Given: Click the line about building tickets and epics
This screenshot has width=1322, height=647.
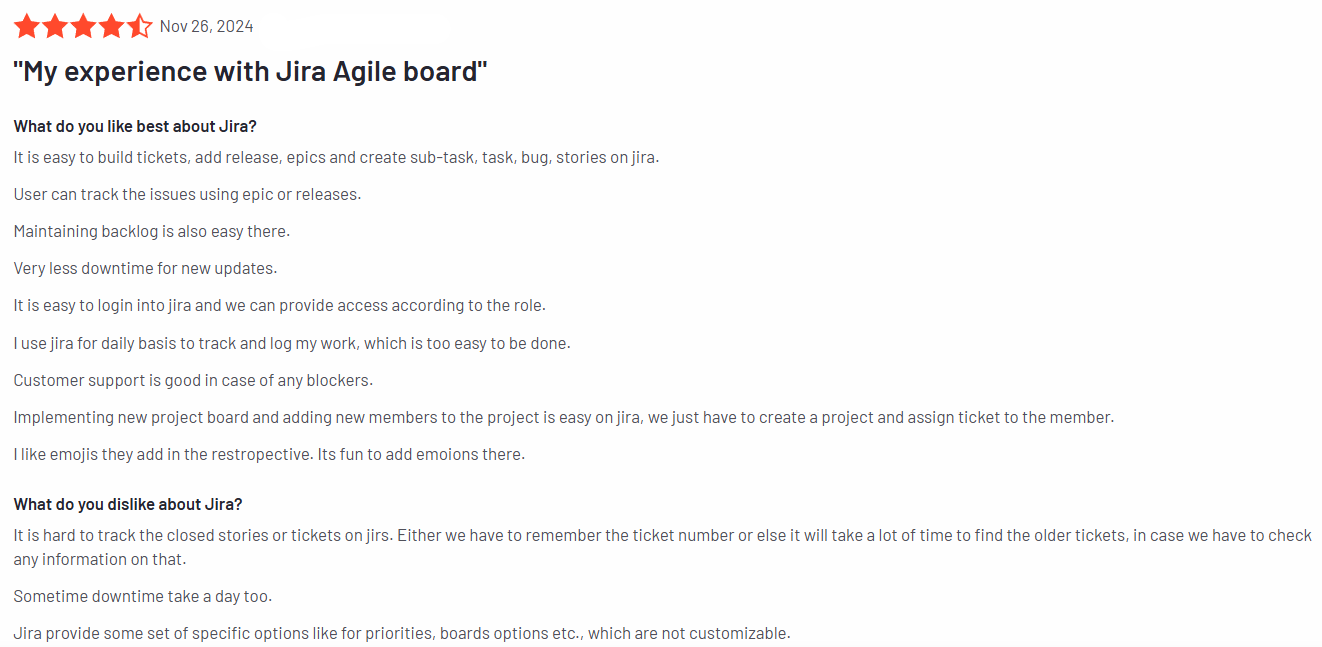Looking at the screenshot, I should tap(336, 157).
